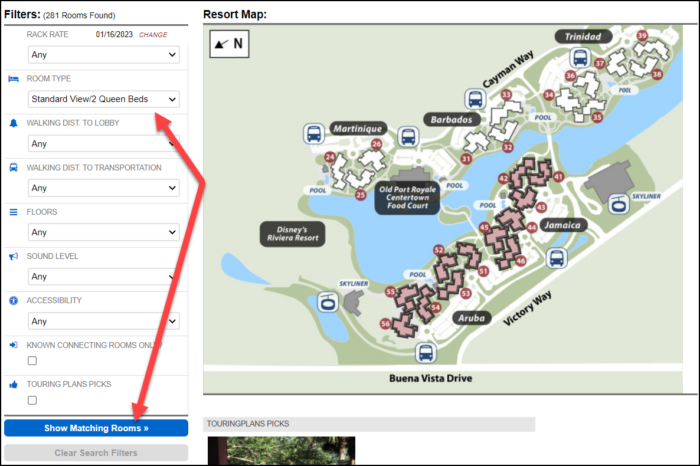Open the Room Type dropdown showing Standard View/2 Queen Beds
Viewport: 700px width, 466px height.
pos(104,99)
